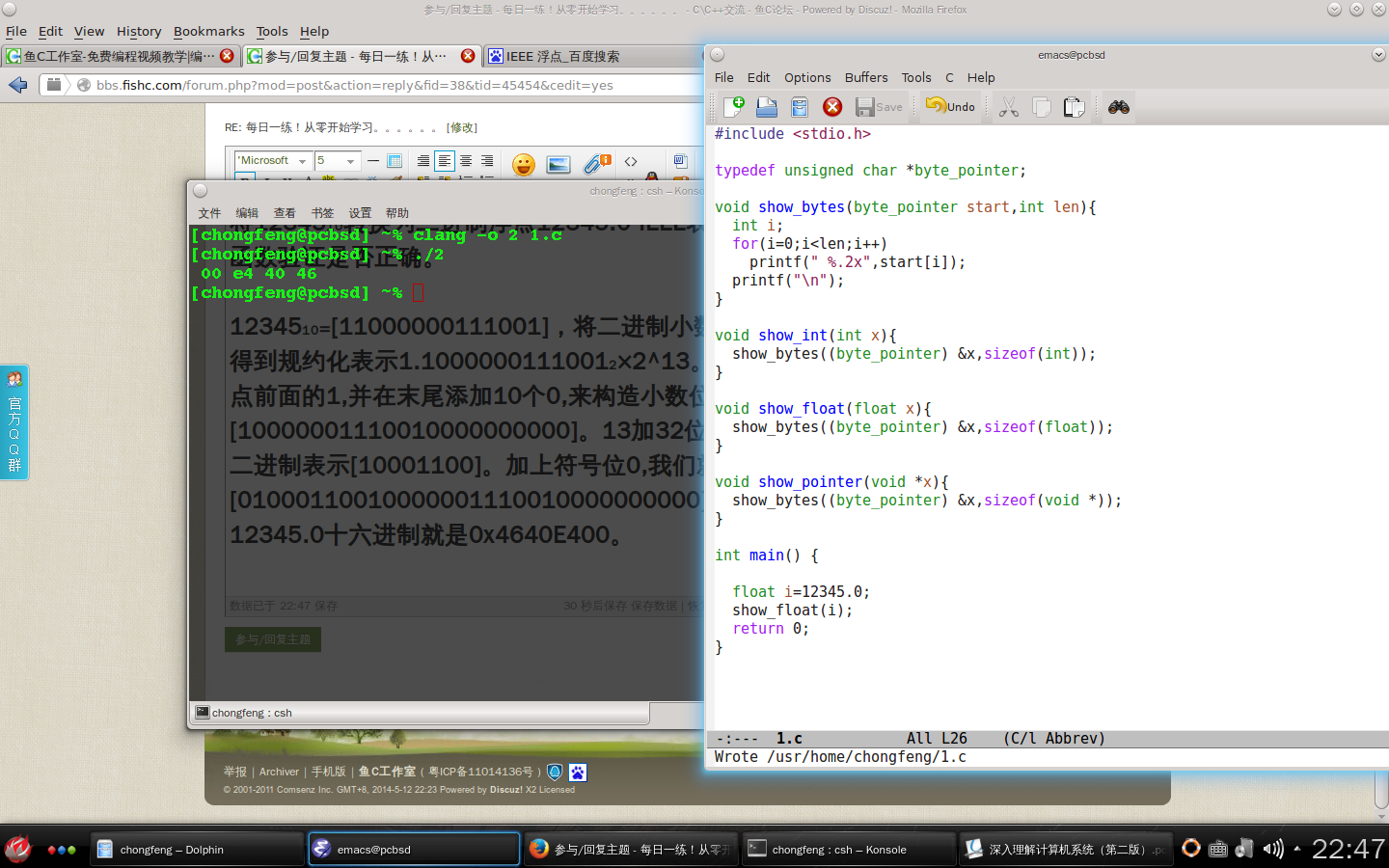Open the font size 5 dropdown
The height and width of the screenshot is (868, 1389).
[338, 161]
